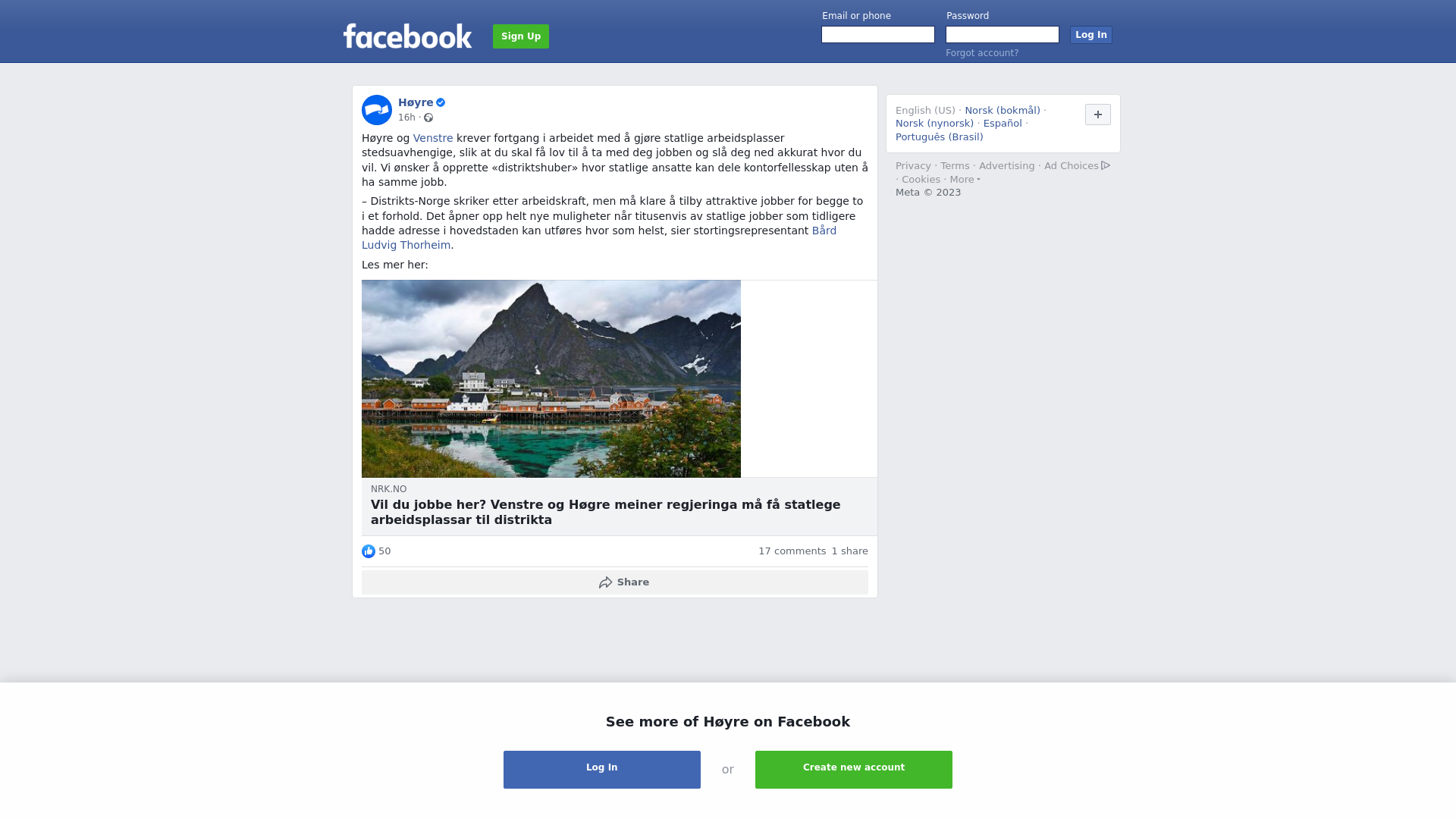Switch language to Norsk (bokmål)
The image size is (1456, 819).
tap(1003, 111)
